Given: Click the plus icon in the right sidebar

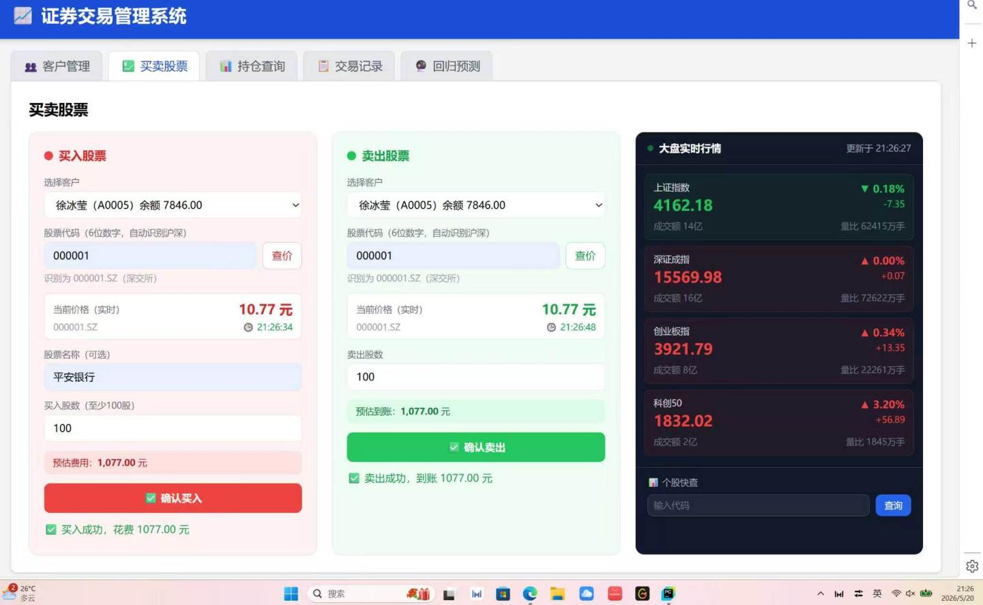Looking at the screenshot, I should coord(972,43).
